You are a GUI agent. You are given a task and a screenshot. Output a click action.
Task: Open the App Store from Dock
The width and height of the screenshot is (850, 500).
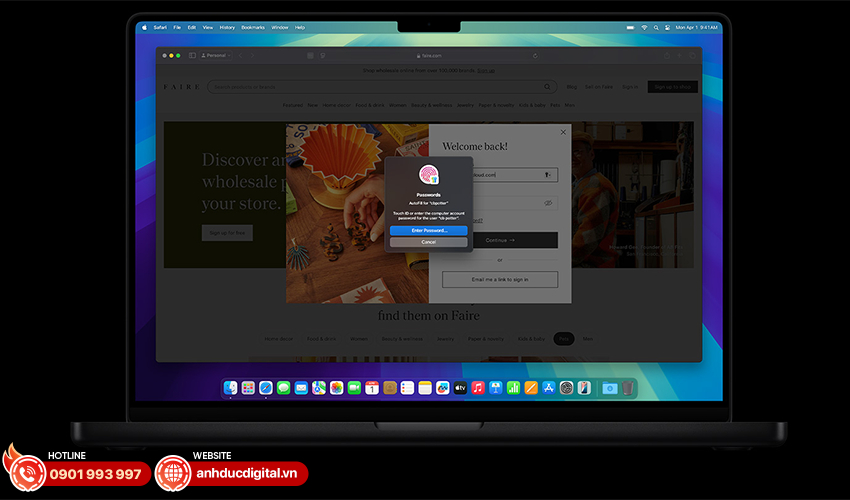(548, 388)
